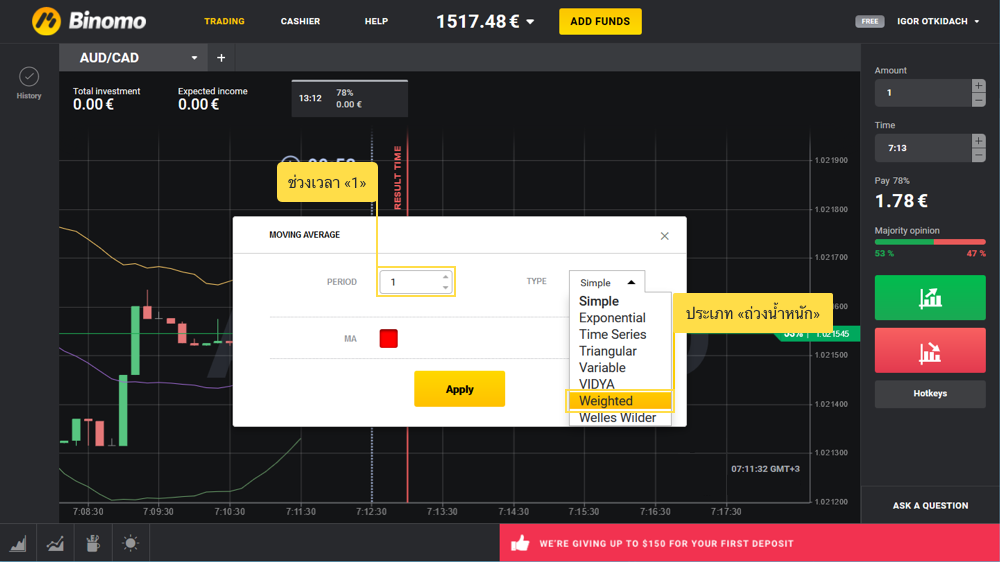Toggle the sun brightness theme icon

click(x=130, y=543)
